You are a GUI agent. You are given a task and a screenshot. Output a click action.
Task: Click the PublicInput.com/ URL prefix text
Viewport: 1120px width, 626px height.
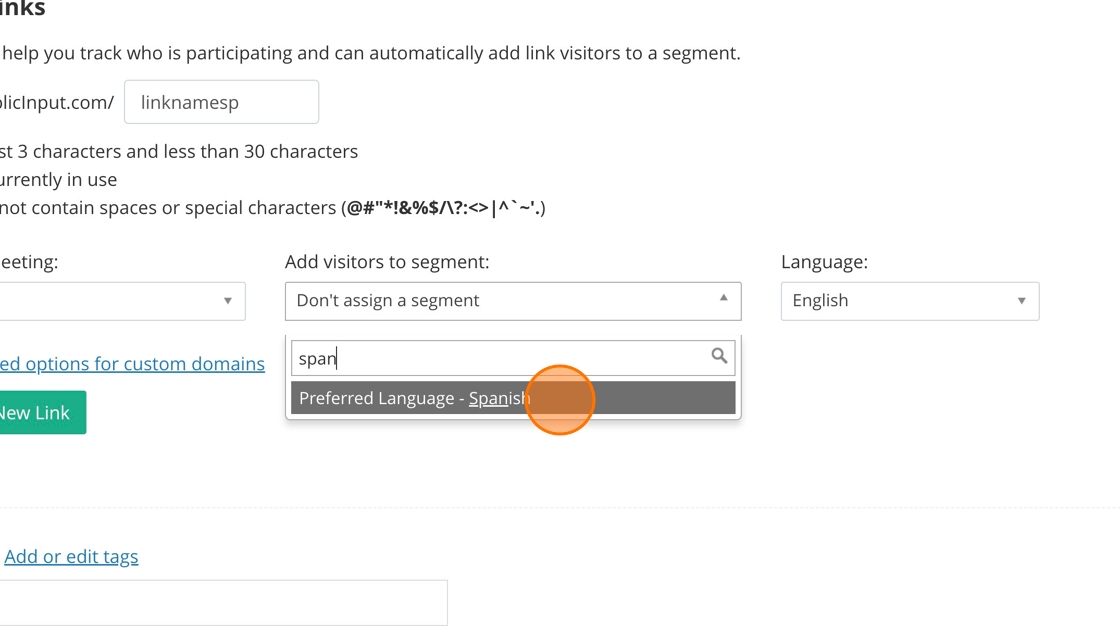point(57,102)
